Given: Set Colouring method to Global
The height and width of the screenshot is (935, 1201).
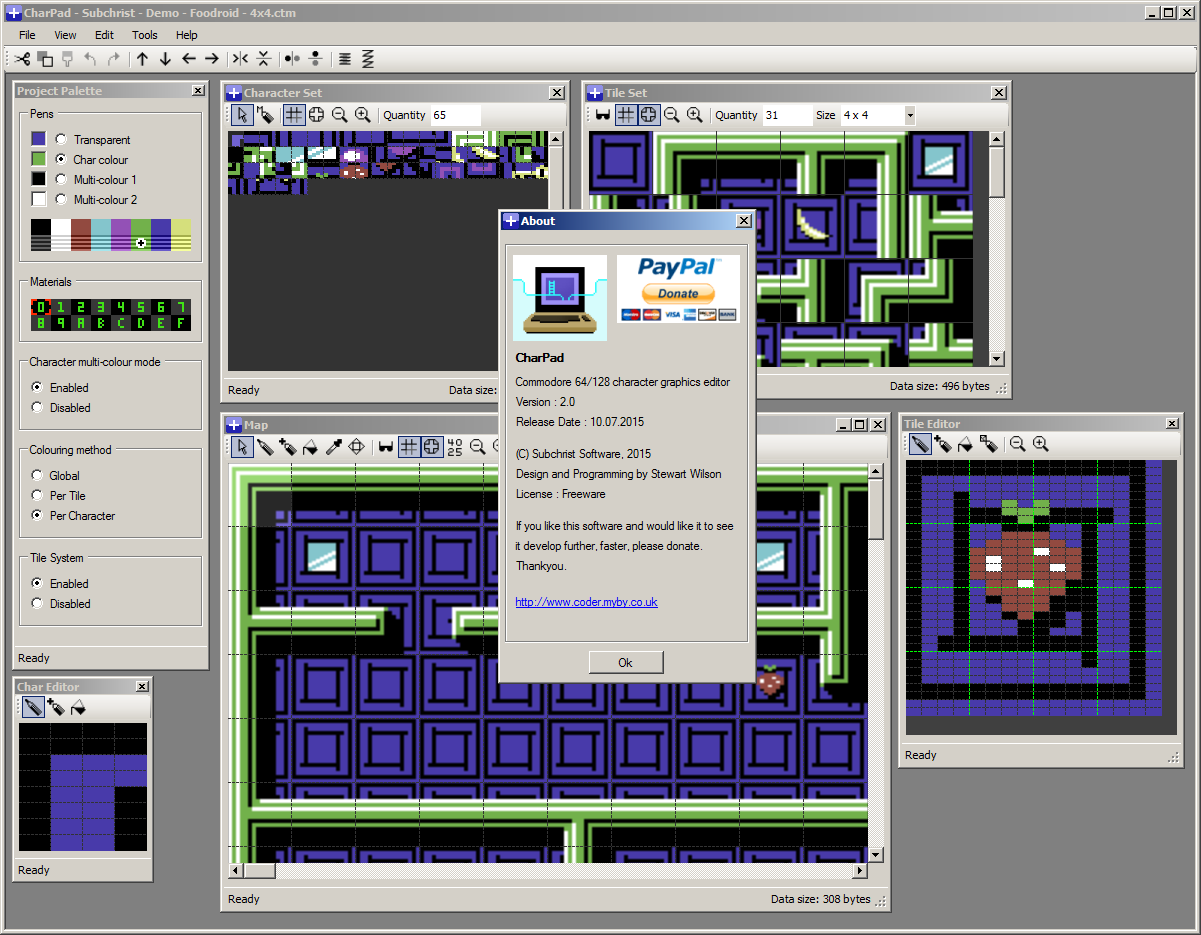Looking at the screenshot, I should 38,476.
